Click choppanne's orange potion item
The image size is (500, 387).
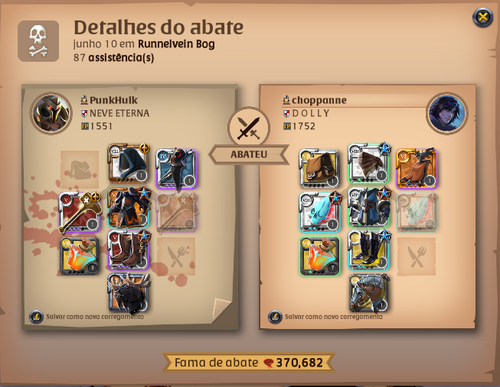(319, 256)
